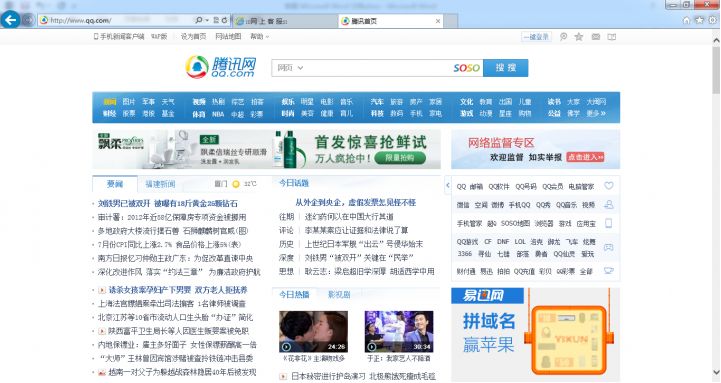Viewport: 721px width, 383px height.
Task: Click the gamepad icon in QQ游戏 row
Action: click(x=608, y=247)
